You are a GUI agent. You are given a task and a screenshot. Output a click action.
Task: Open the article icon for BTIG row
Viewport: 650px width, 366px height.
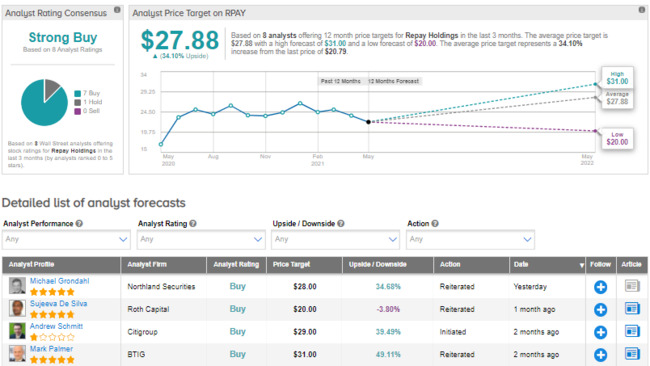pyautogui.click(x=632, y=354)
